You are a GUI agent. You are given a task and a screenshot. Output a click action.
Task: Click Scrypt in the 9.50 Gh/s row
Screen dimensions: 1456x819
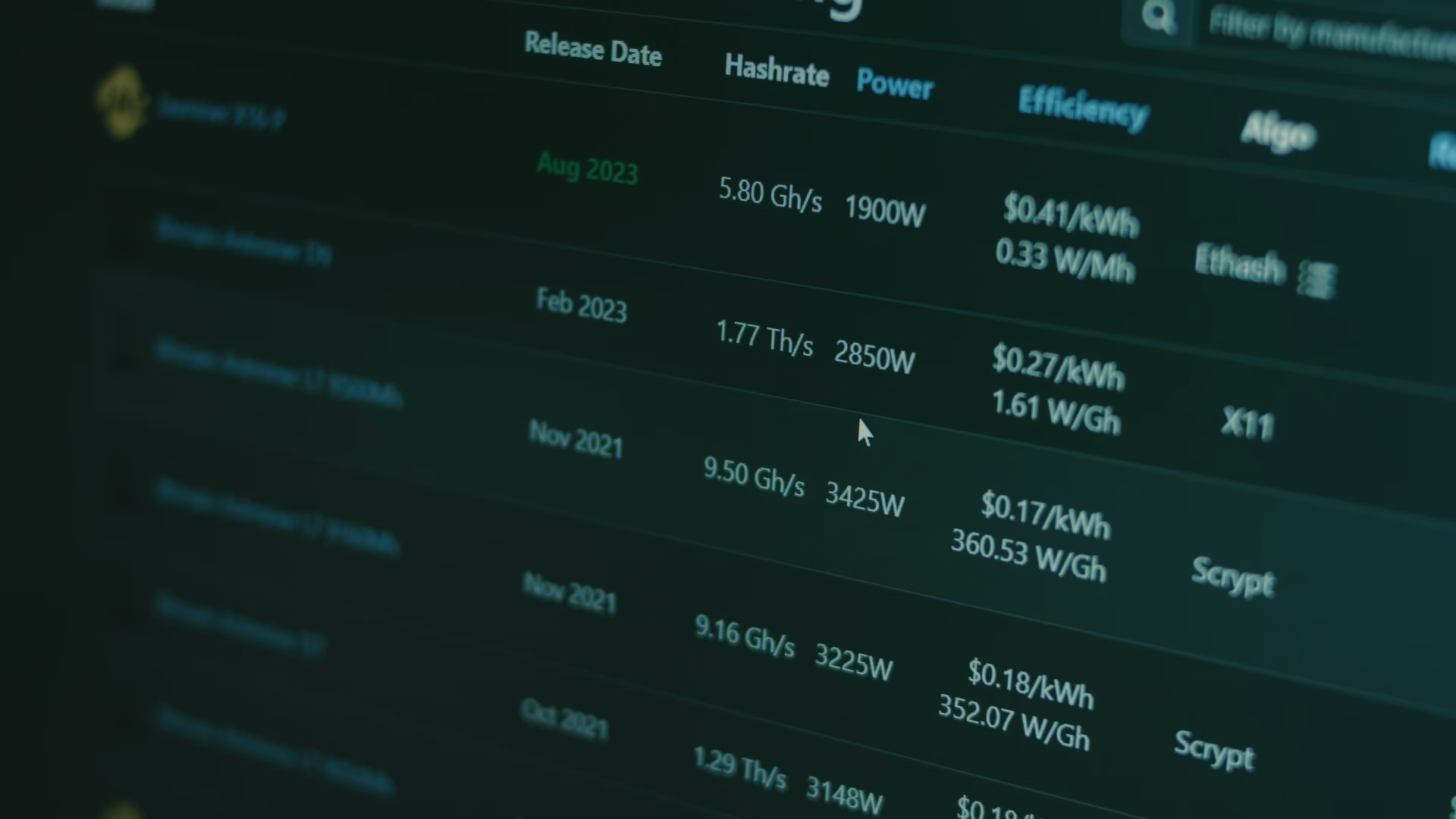tap(1232, 576)
